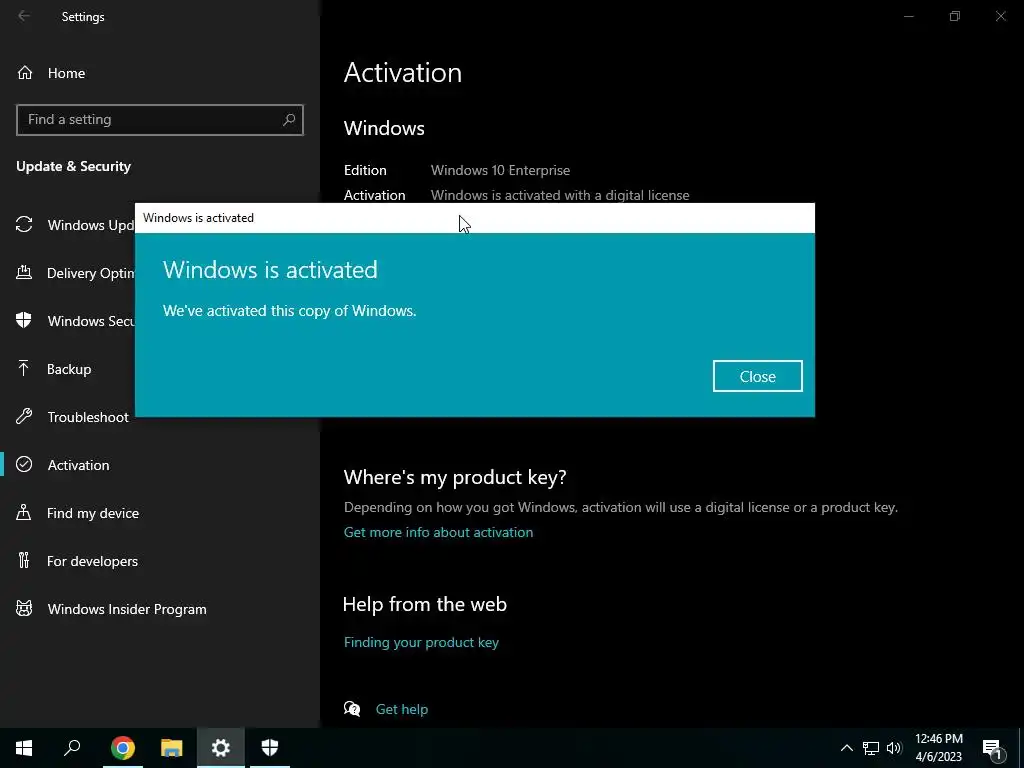Click the search magnifier in Find a setting
This screenshot has height=768, width=1024.
click(289, 120)
